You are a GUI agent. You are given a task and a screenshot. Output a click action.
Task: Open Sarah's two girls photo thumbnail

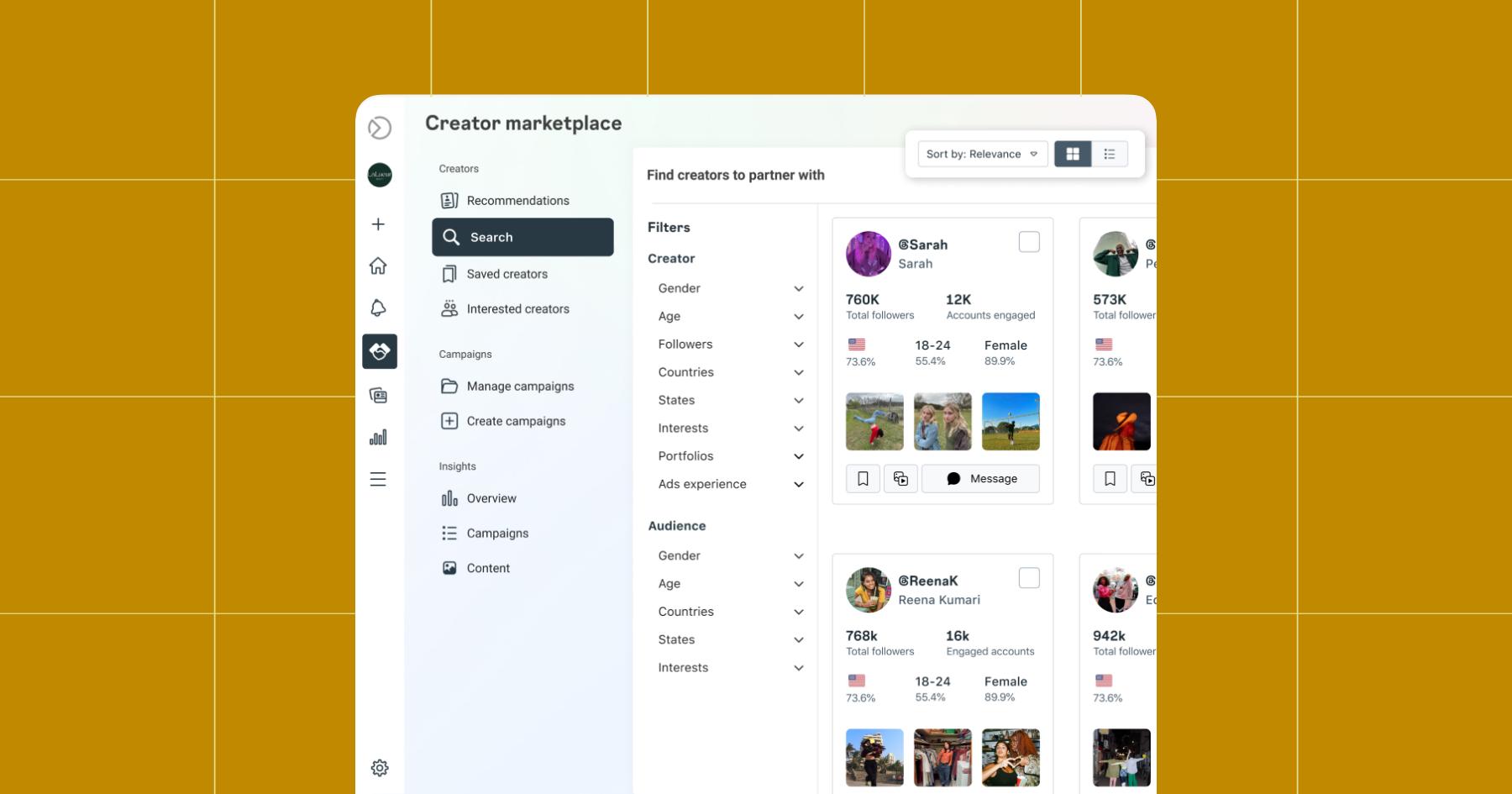942,422
